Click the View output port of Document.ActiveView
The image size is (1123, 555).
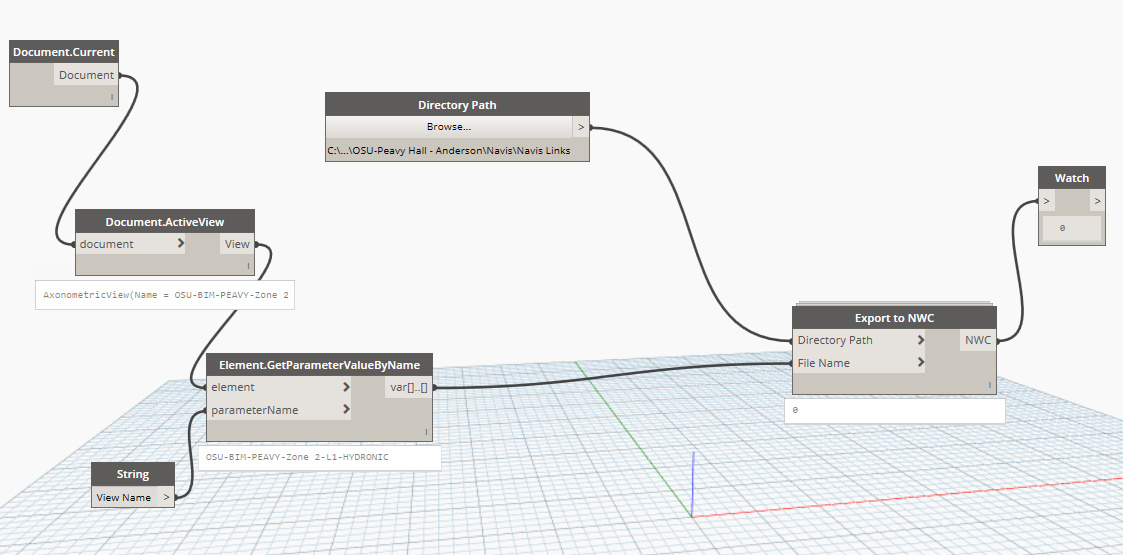click(237, 244)
